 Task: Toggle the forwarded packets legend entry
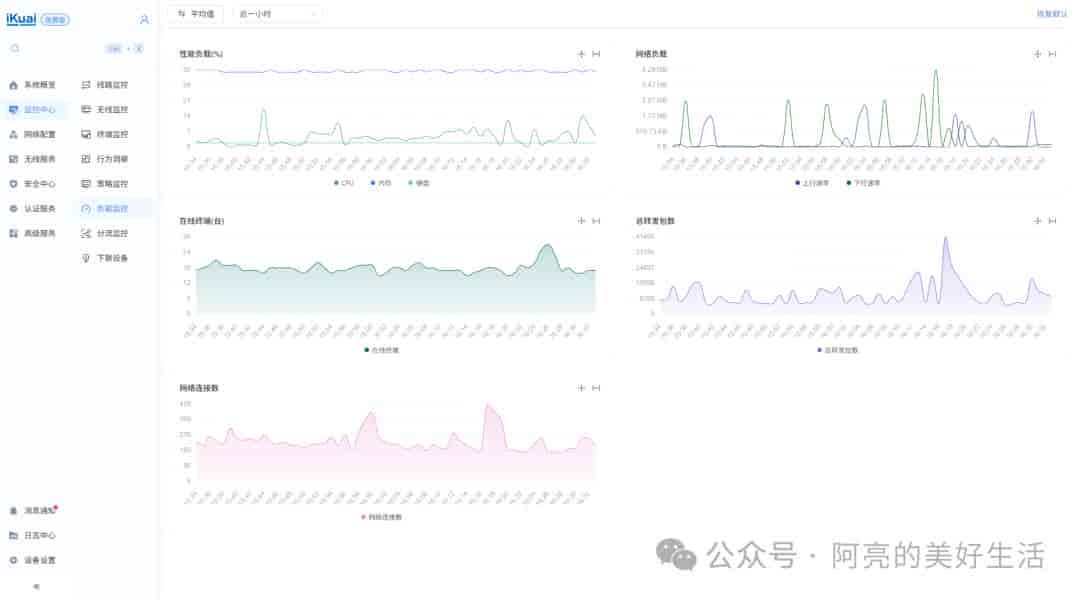coord(838,350)
